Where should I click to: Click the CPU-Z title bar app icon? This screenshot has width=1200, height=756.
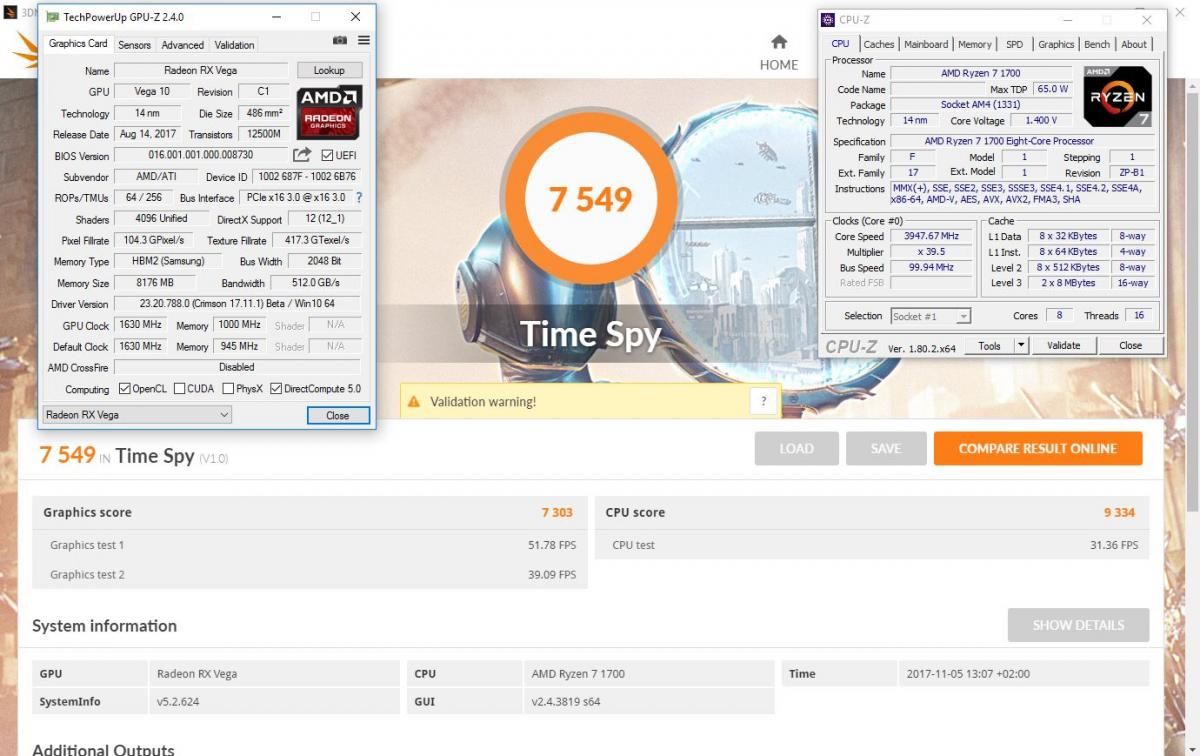[828, 20]
